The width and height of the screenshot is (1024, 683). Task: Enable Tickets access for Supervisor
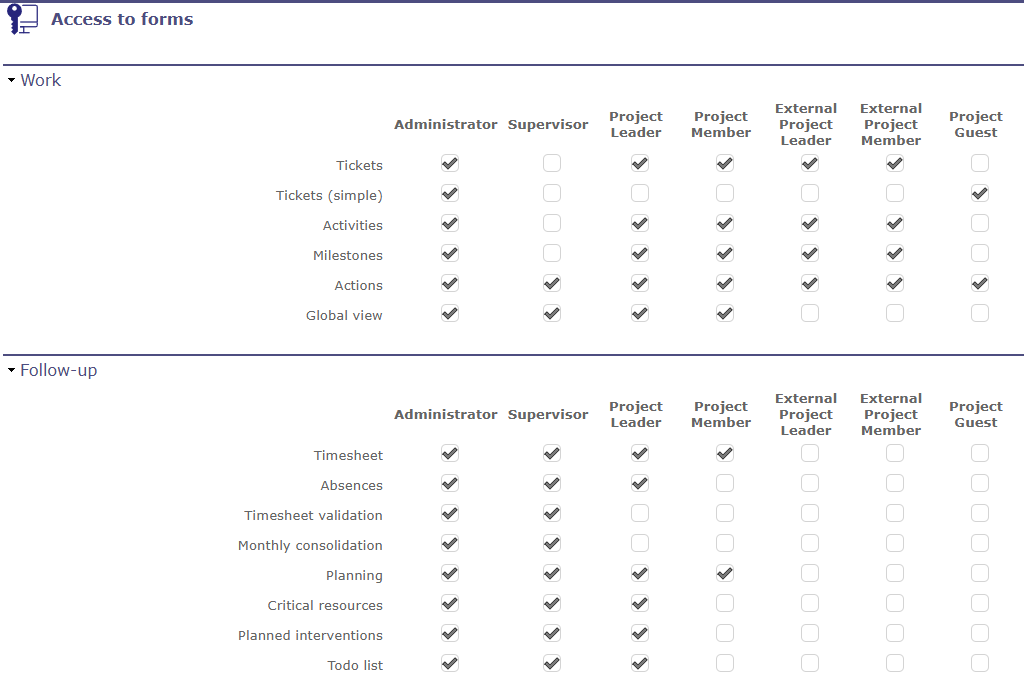tap(552, 163)
